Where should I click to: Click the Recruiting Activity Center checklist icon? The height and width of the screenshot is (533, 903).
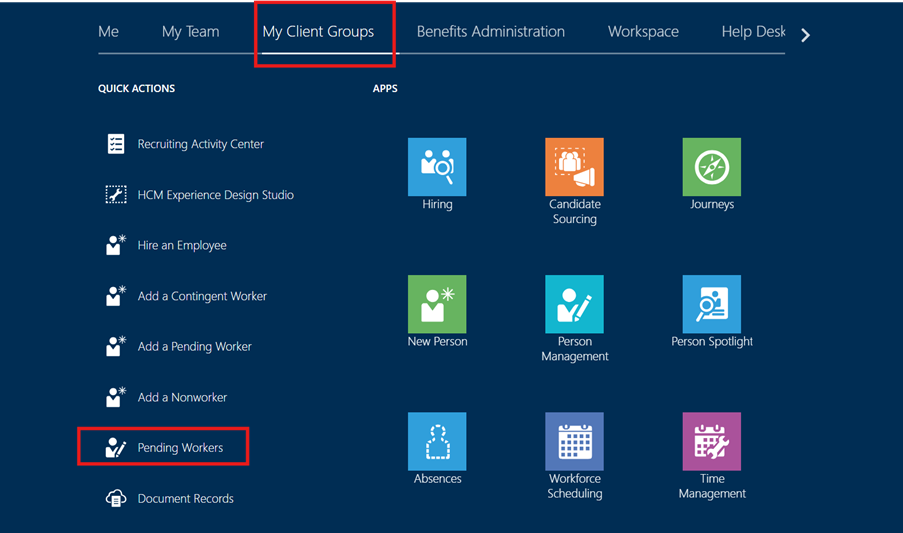116,144
